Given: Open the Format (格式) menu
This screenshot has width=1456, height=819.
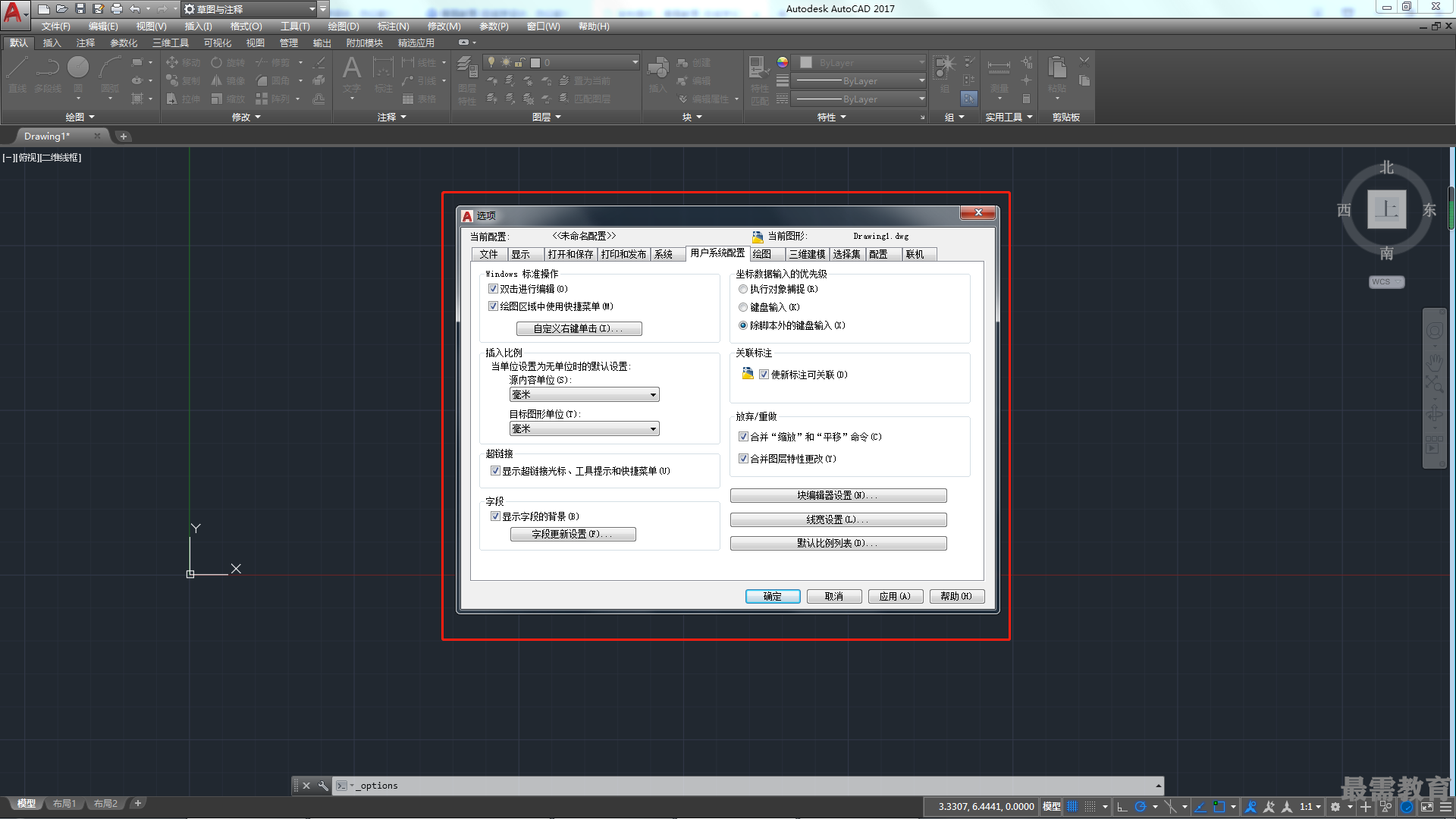Looking at the screenshot, I should (x=246, y=26).
